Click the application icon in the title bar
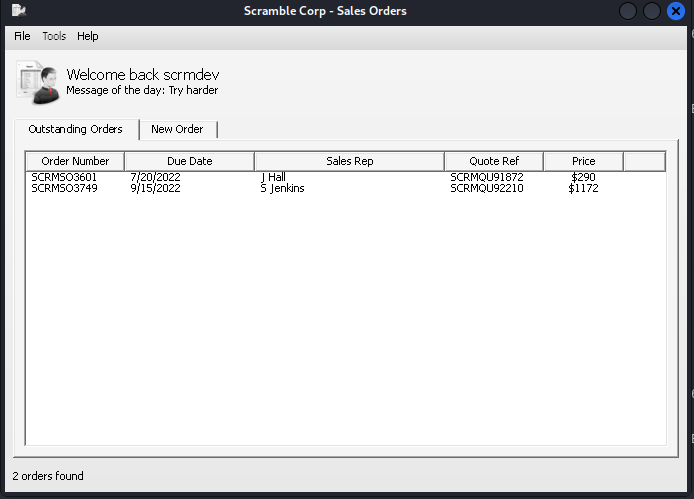The width and height of the screenshot is (694, 499). click(18, 11)
